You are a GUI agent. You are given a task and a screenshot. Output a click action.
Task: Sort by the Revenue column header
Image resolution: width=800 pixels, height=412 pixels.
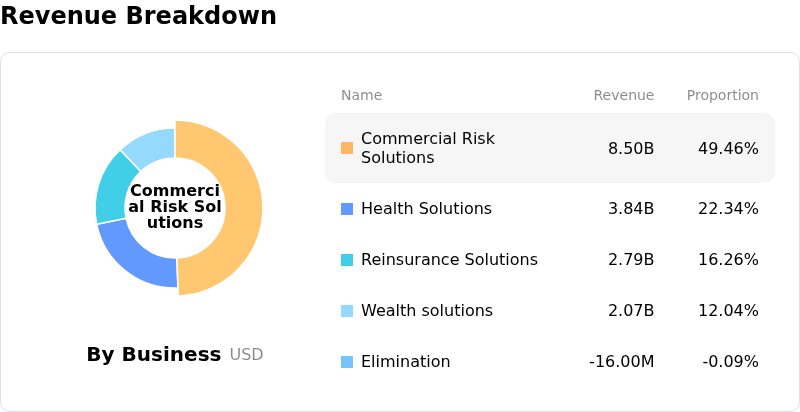(623, 96)
